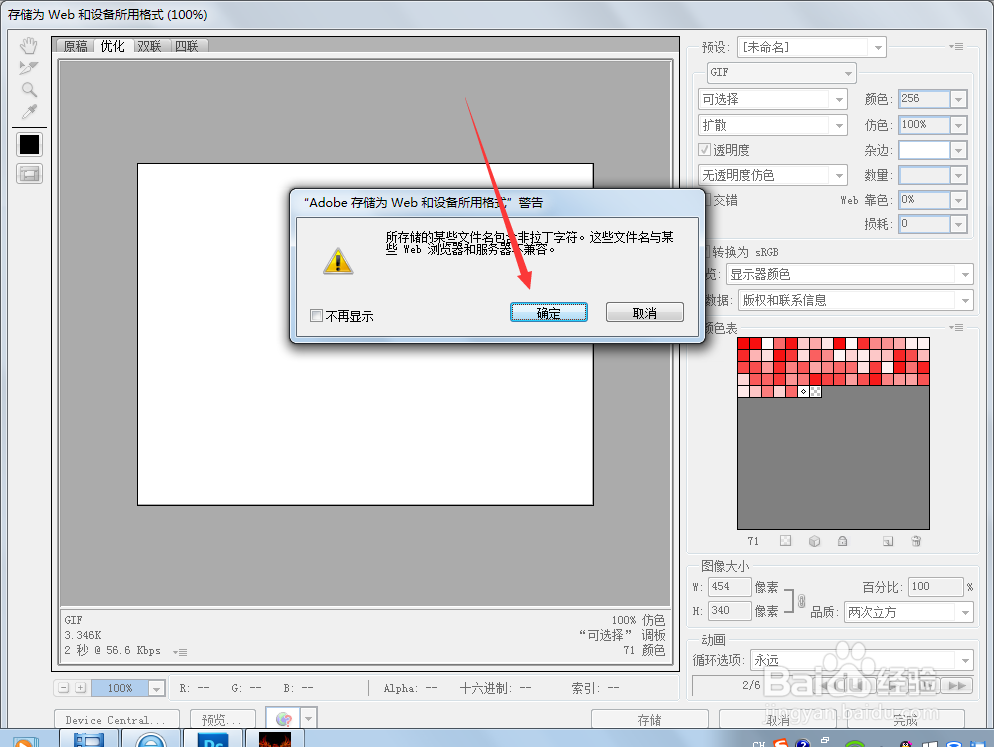Click the delete color trash icon

(x=916, y=541)
